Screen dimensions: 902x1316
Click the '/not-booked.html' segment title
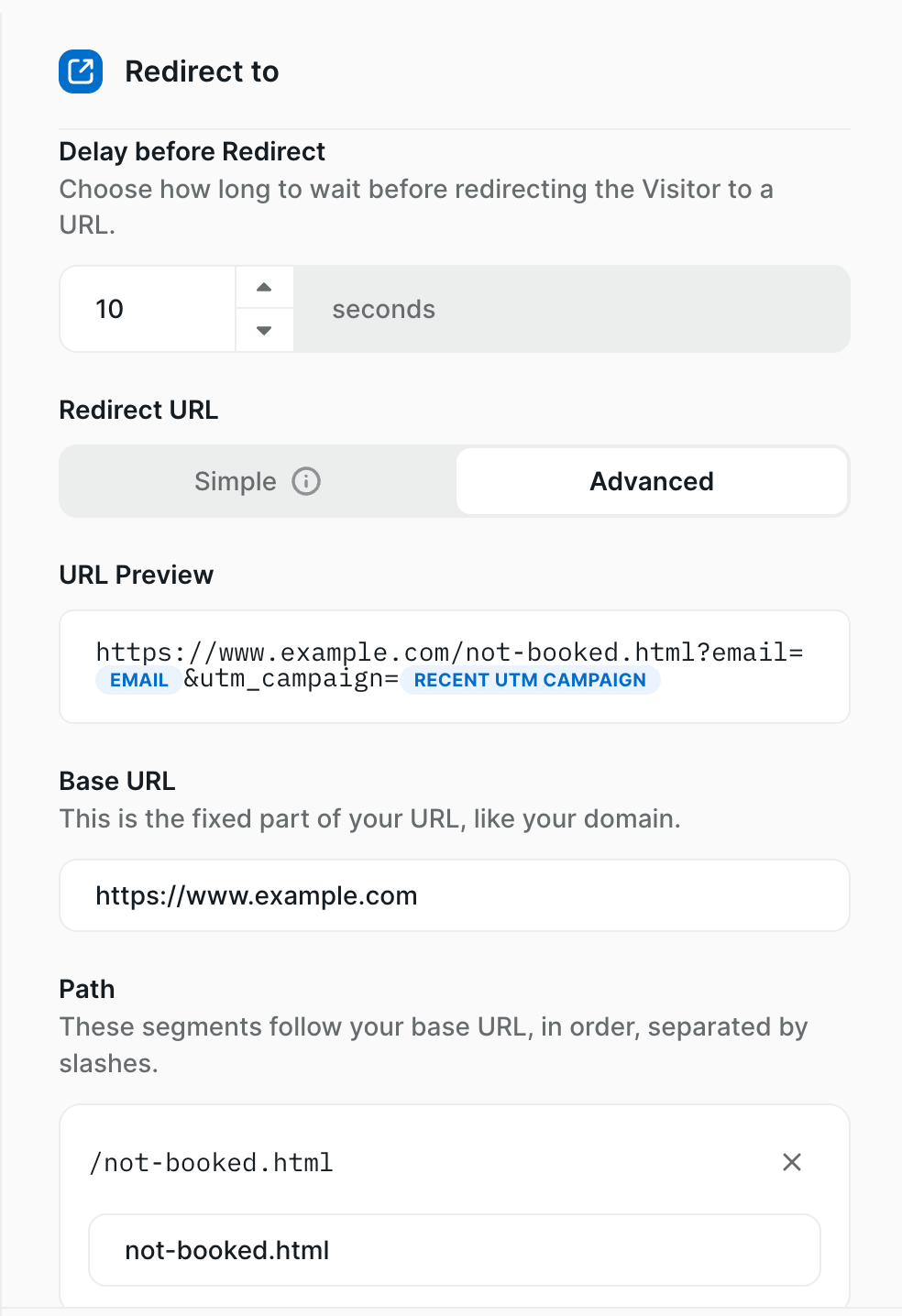coord(212,1162)
